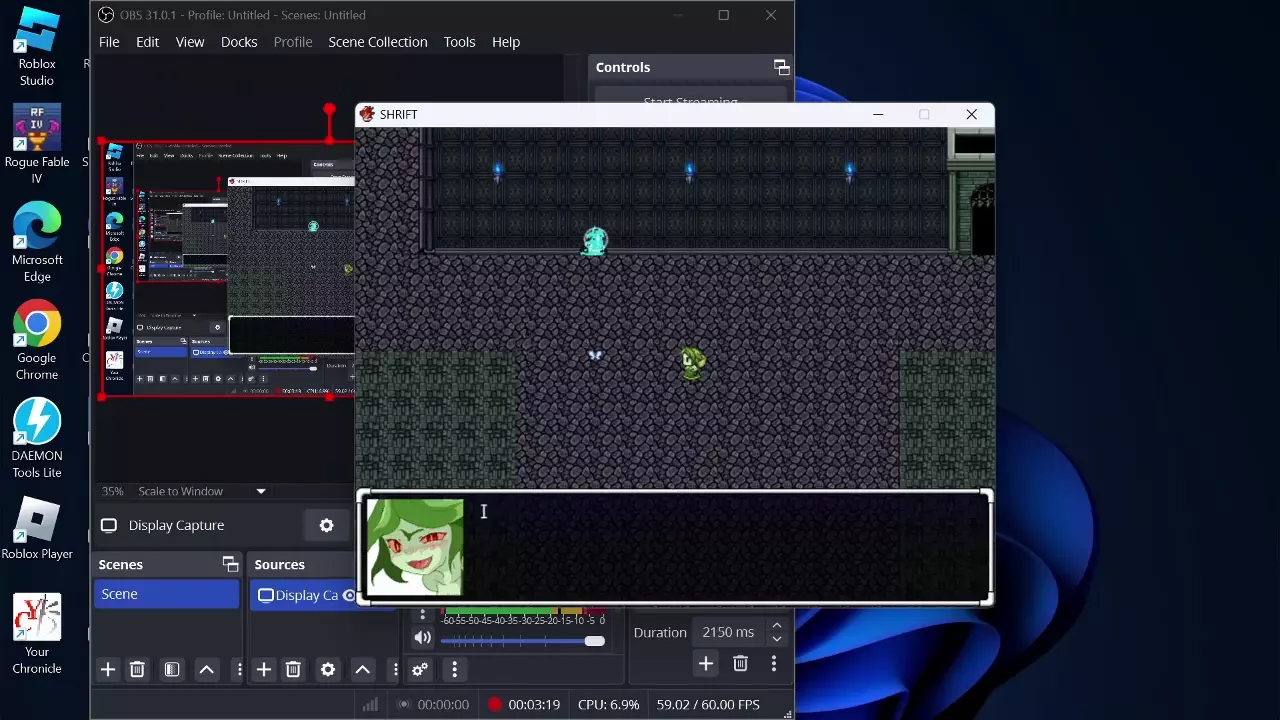This screenshot has height=720, width=1280.
Task: Open the Docks menu
Action: click(239, 42)
